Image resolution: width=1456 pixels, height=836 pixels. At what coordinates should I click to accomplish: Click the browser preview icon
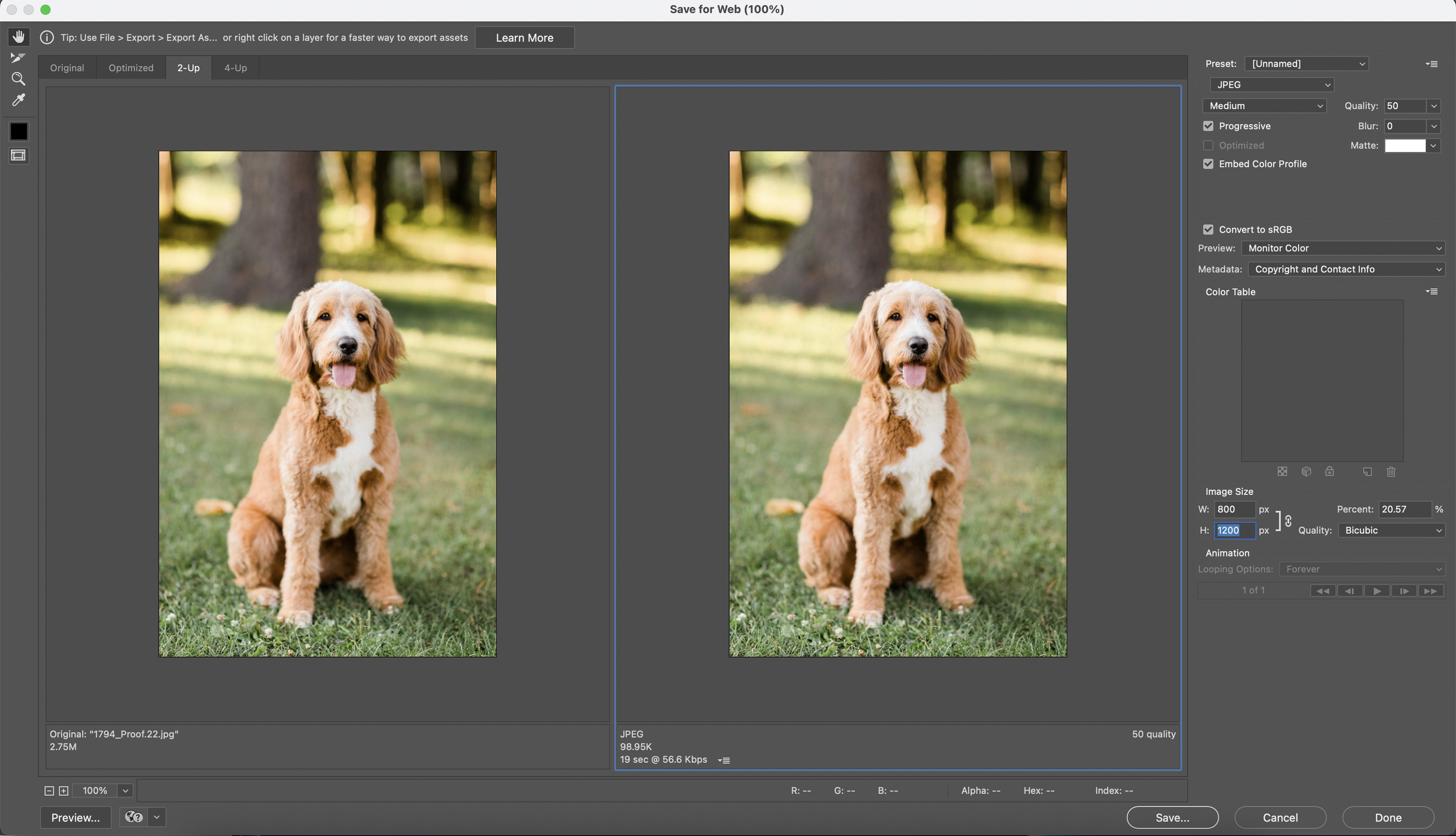coord(134,817)
